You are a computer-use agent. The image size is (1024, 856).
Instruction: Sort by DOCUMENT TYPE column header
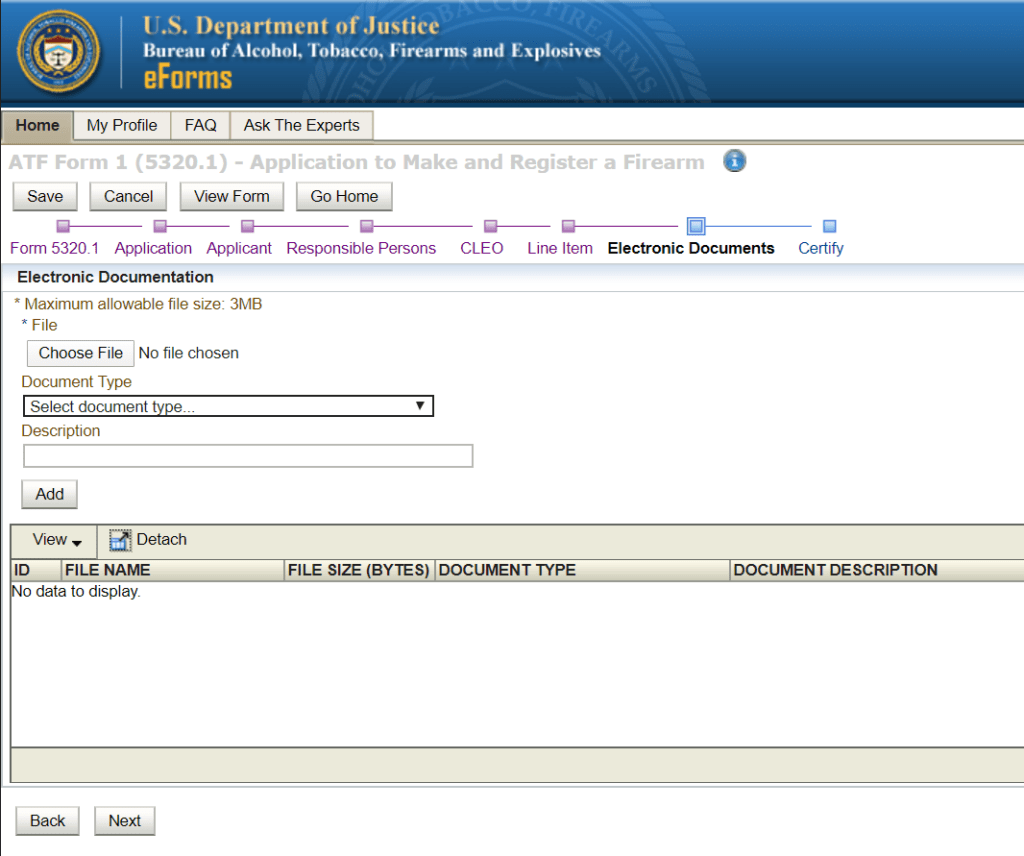(583, 570)
